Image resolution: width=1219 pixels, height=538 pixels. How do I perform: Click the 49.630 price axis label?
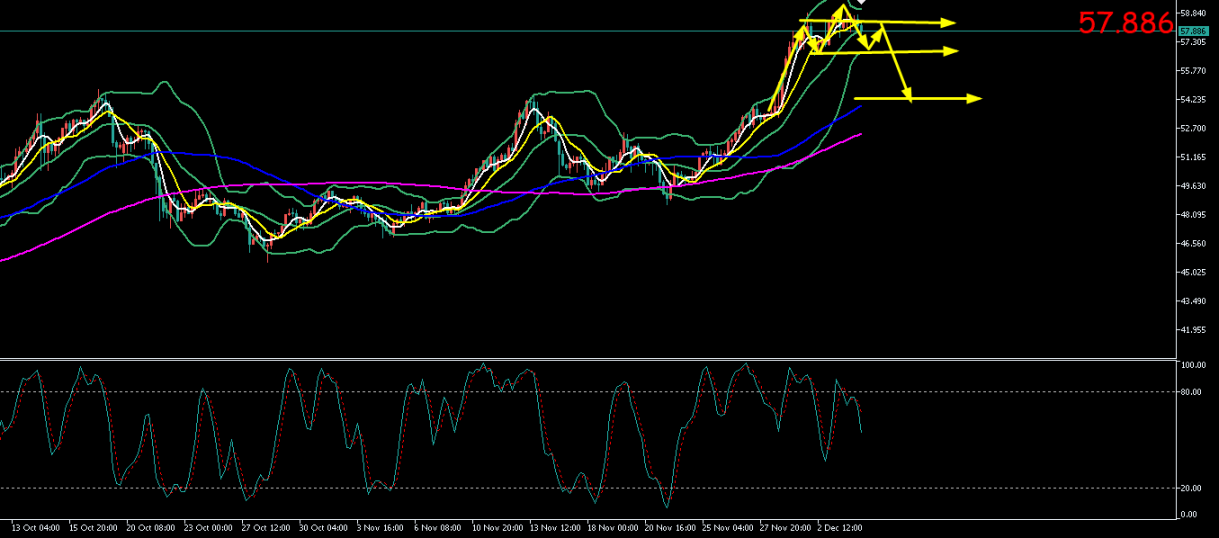(x=1194, y=186)
